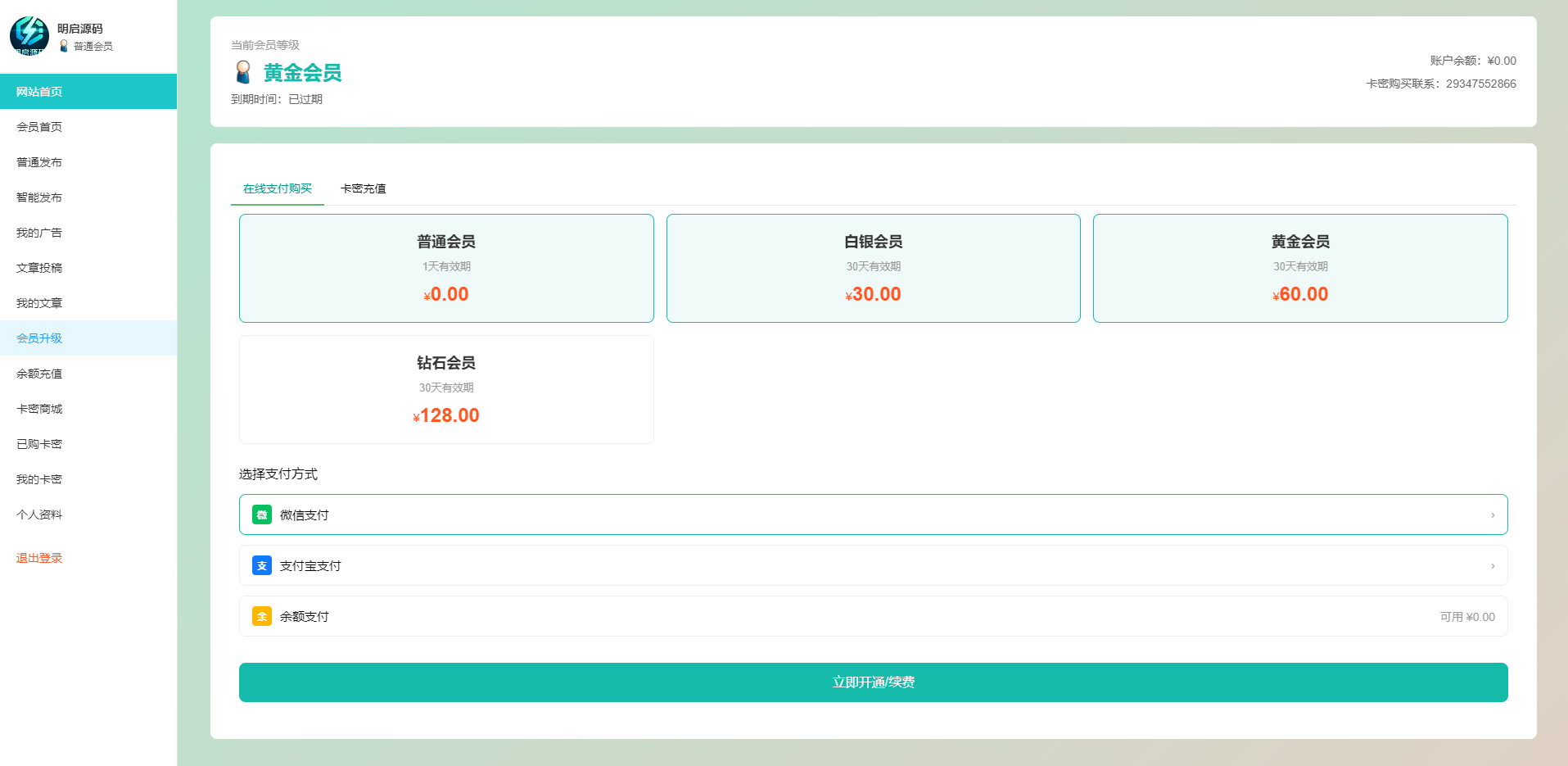This screenshot has height=766, width=1568.
Task: Open 文章投稿 menu item
Action: (x=88, y=268)
